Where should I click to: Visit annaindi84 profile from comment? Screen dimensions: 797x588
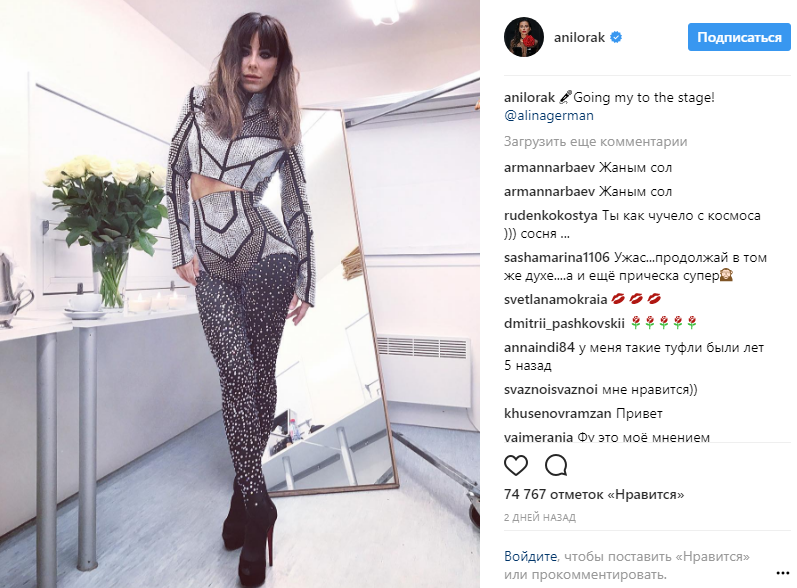click(539, 348)
